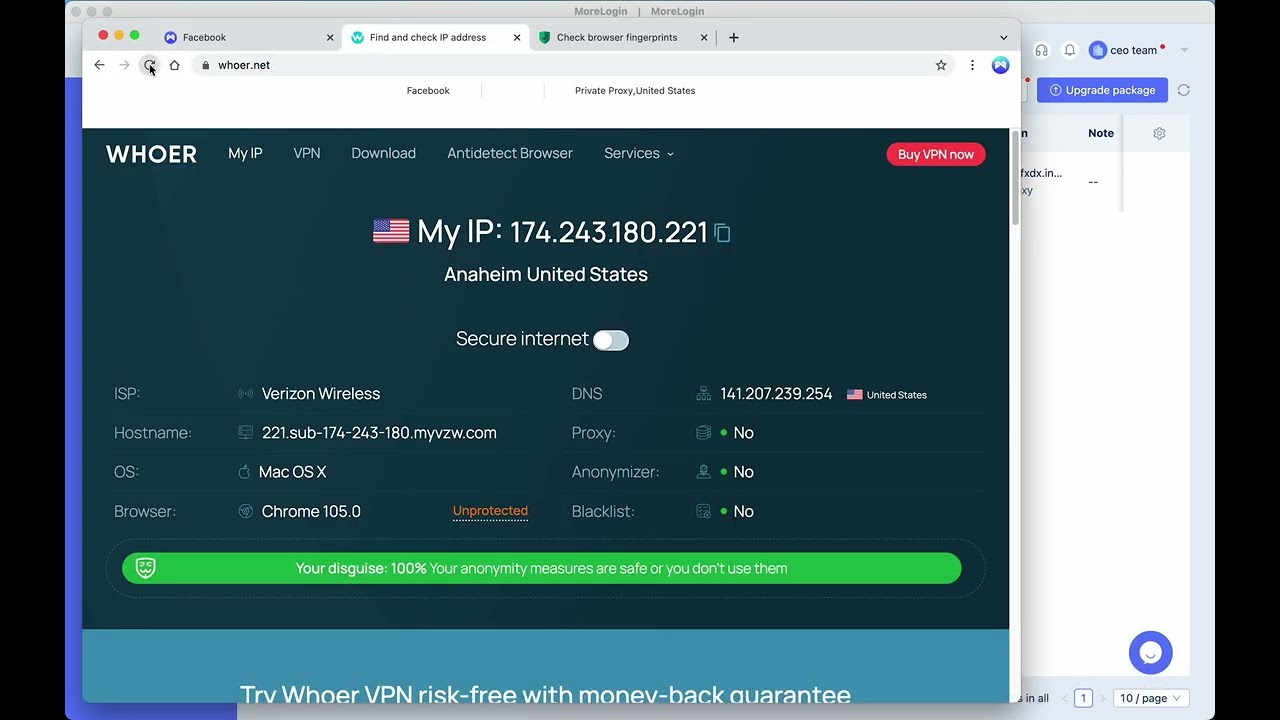Open the Antidetect Browser menu item
This screenshot has height=720, width=1280.
coord(510,153)
